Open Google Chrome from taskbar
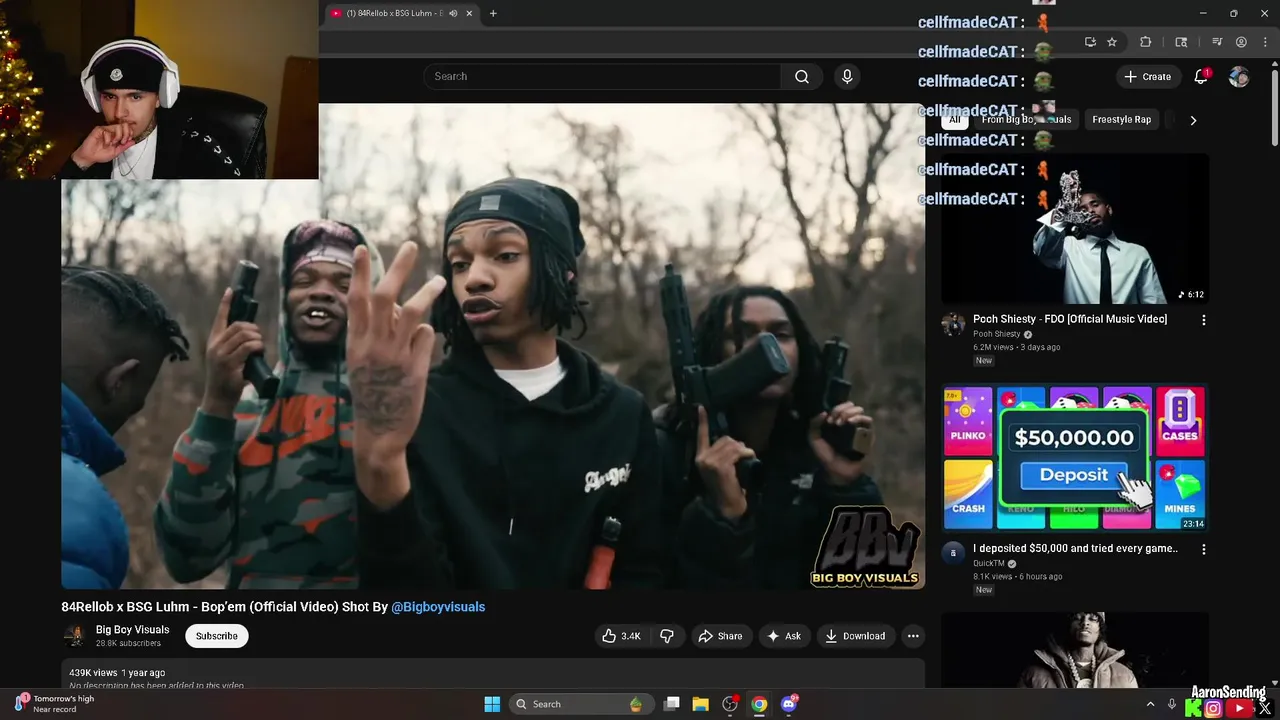 coord(760,704)
